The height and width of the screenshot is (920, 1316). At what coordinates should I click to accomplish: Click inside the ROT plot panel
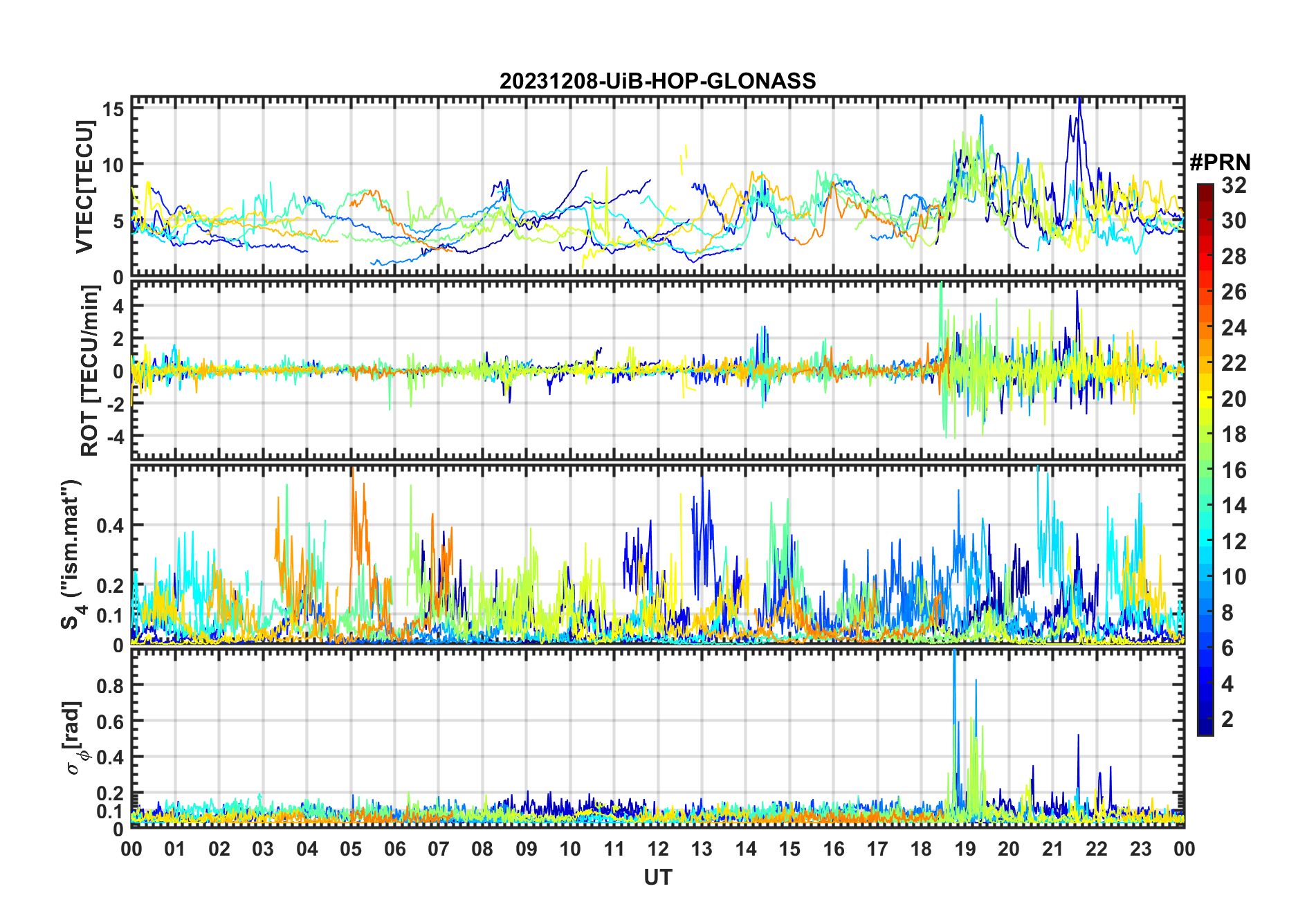click(x=658, y=370)
